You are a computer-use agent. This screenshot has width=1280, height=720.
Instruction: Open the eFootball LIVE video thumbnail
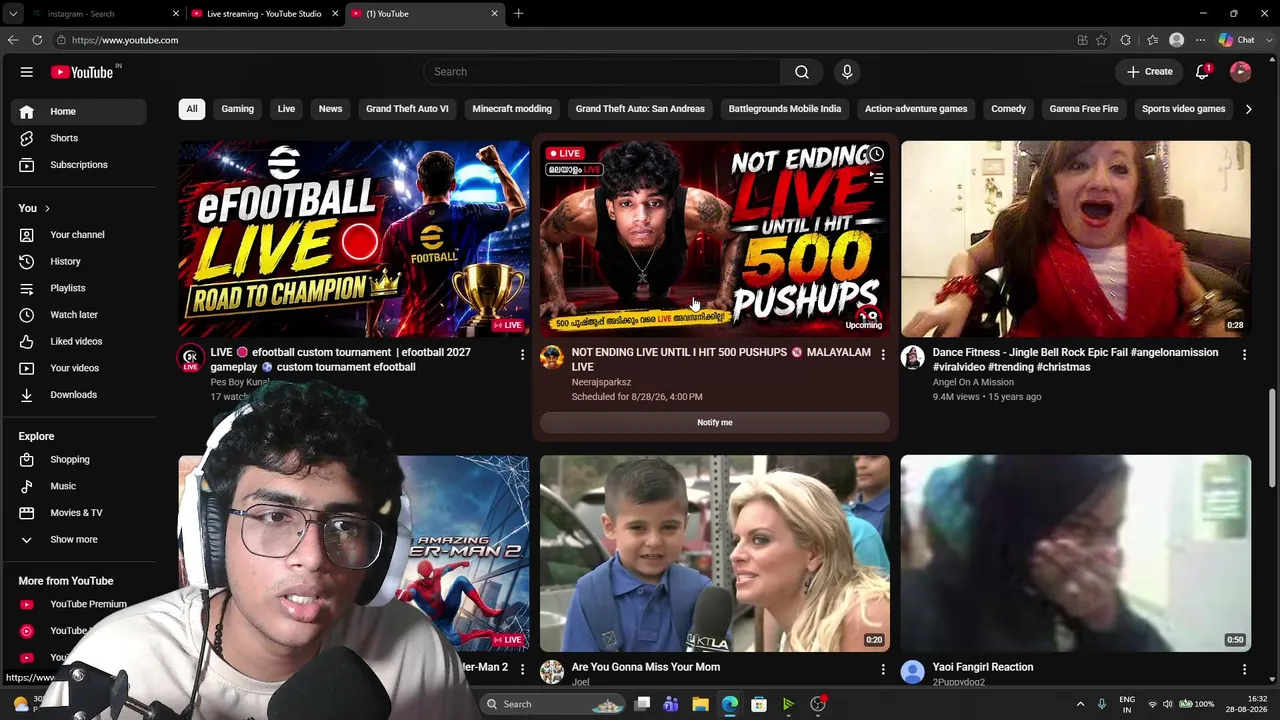click(x=354, y=239)
